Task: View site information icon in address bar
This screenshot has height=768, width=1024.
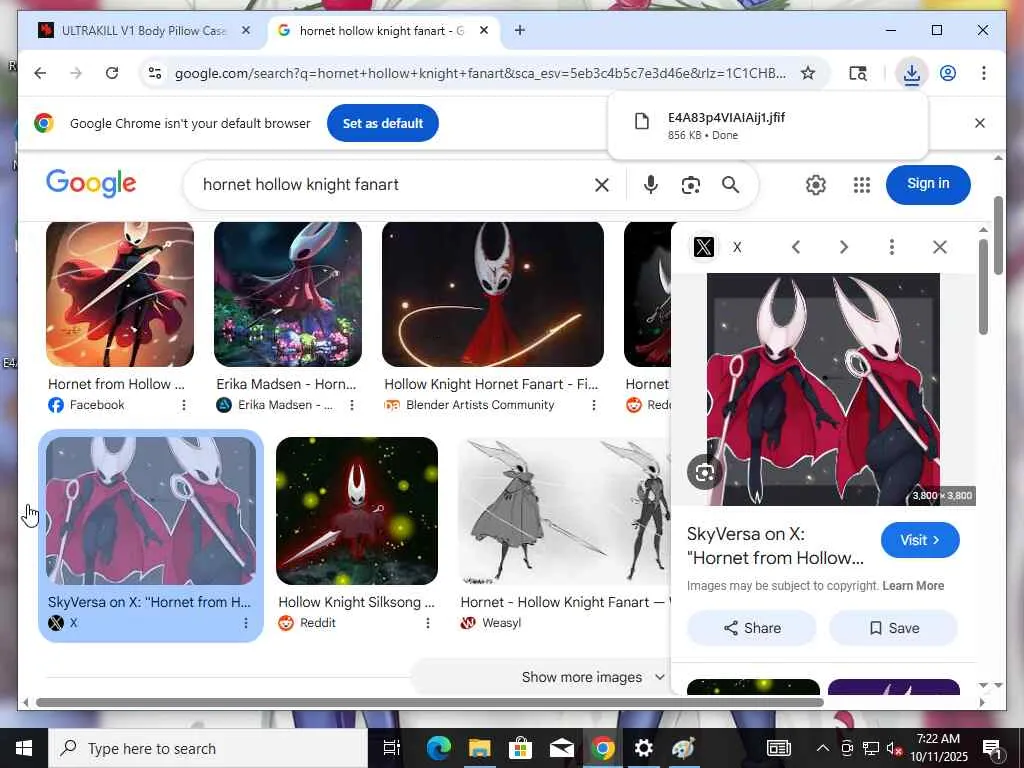Action: coord(155,73)
